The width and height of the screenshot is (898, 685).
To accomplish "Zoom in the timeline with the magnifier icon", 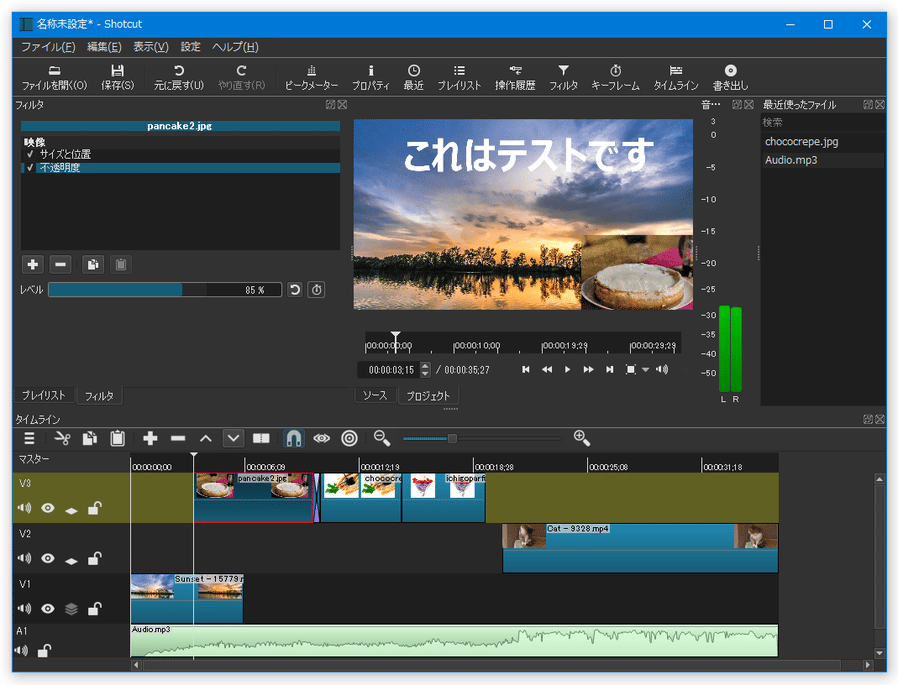I will [x=583, y=438].
